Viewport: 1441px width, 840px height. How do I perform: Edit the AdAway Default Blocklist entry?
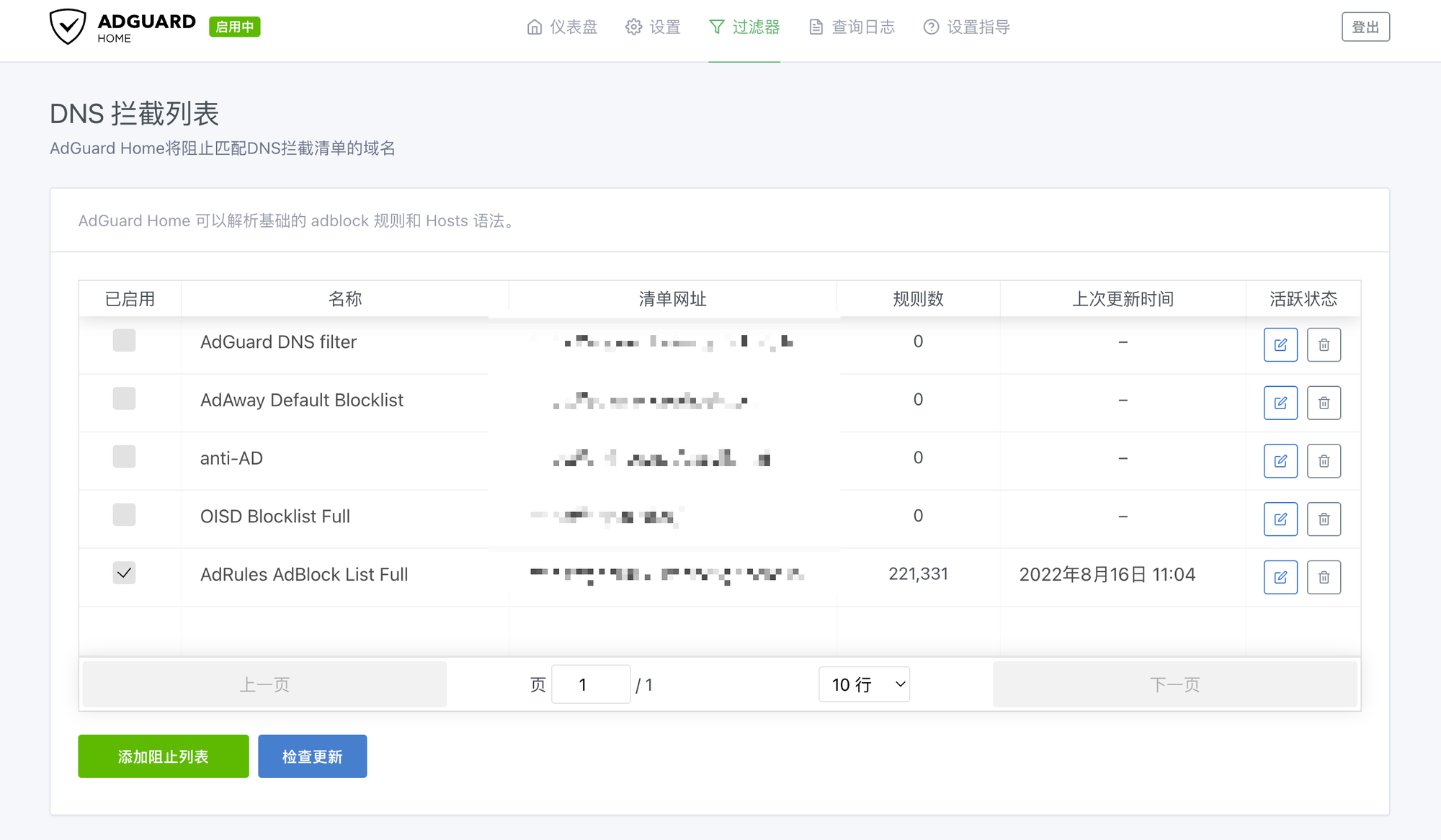click(x=1280, y=403)
